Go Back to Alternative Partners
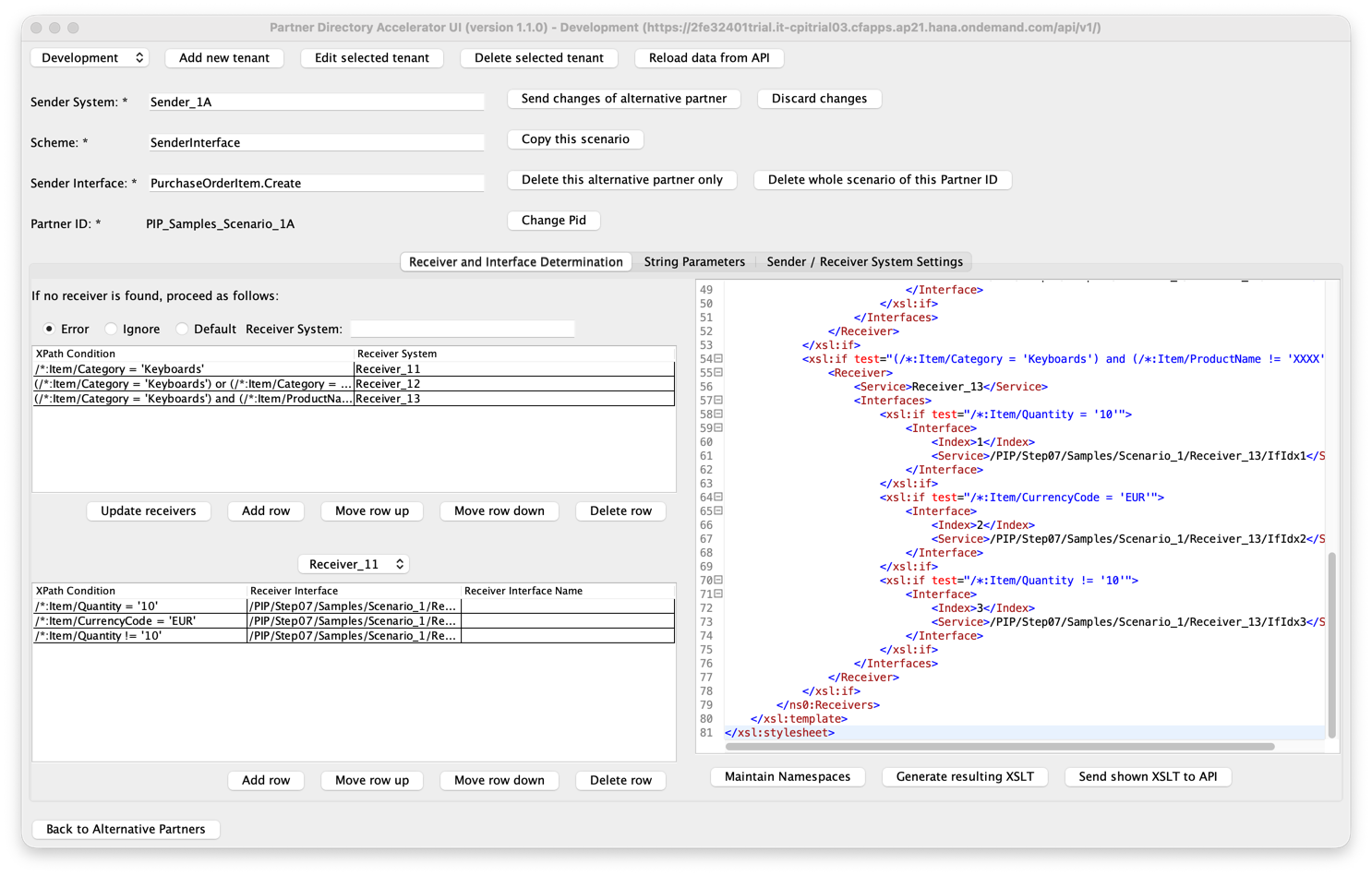This screenshot has width=1372, height=876. tap(126, 829)
